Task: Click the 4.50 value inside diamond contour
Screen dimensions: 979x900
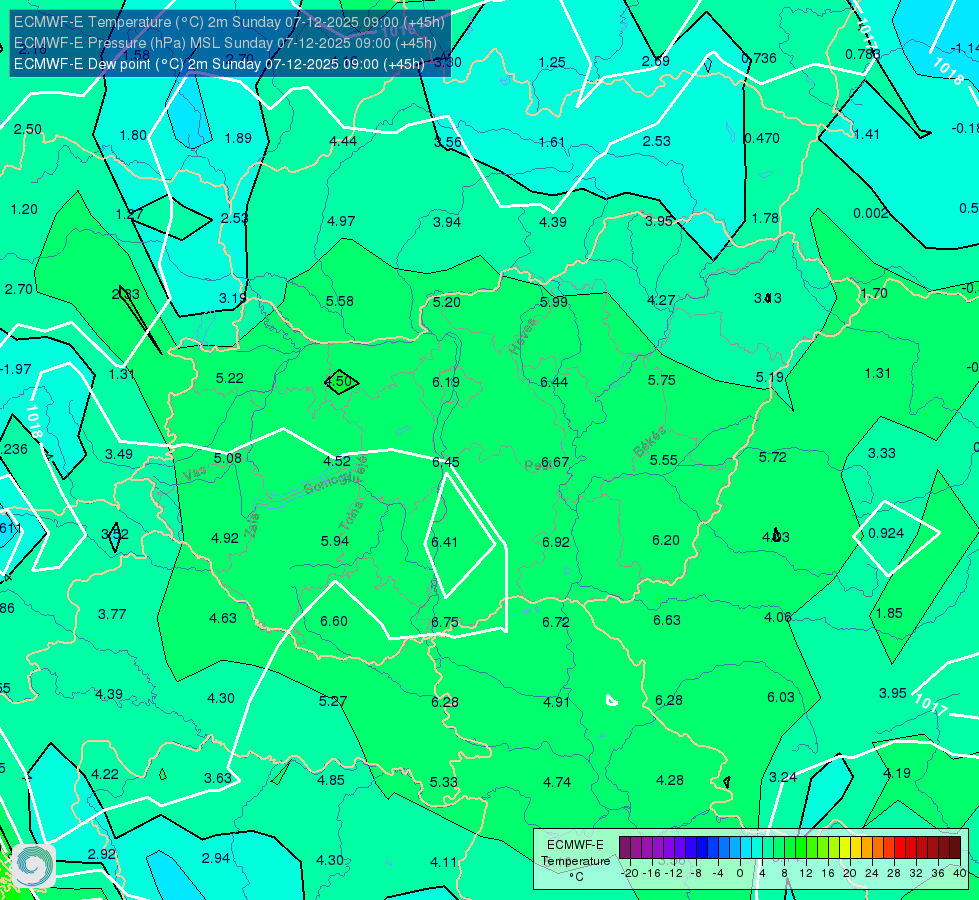Action: (340, 381)
